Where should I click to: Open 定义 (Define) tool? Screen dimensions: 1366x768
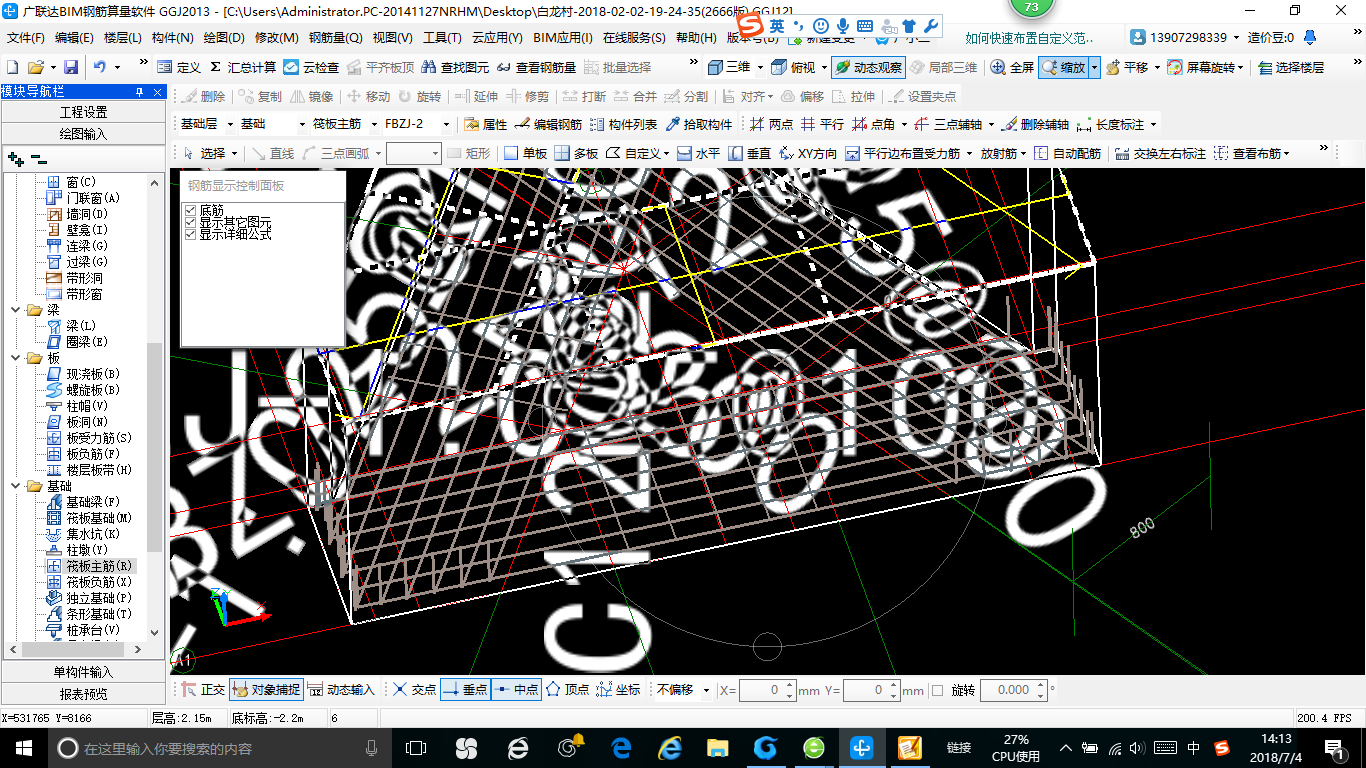(x=179, y=67)
